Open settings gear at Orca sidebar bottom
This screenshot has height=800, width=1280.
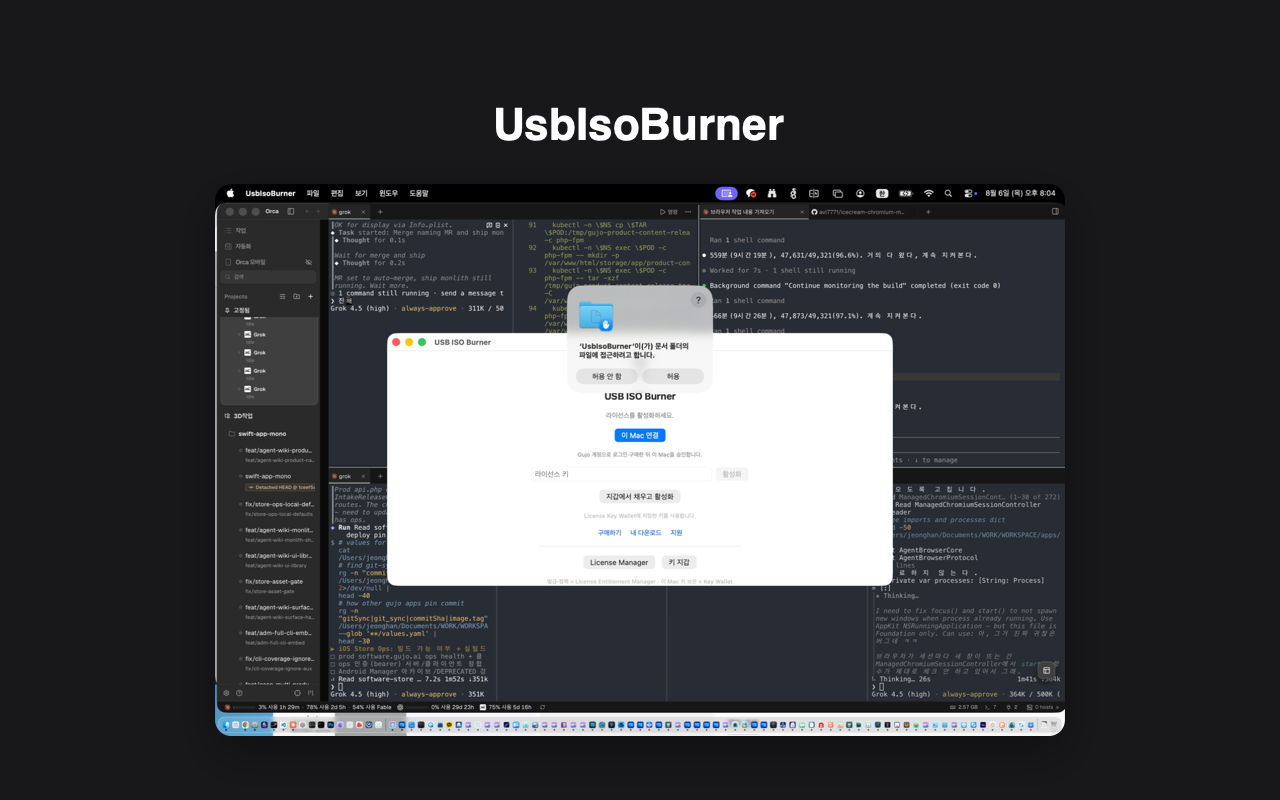click(x=226, y=692)
